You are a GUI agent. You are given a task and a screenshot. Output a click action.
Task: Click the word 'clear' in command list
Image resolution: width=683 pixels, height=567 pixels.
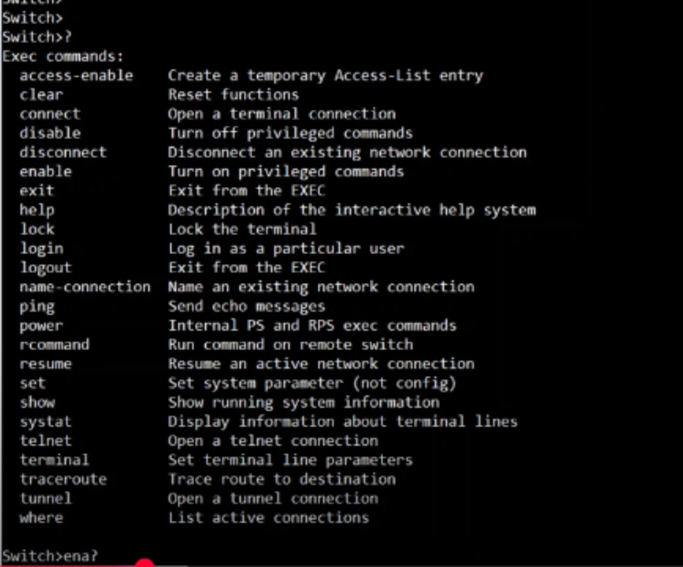pyautogui.click(x=41, y=95)
